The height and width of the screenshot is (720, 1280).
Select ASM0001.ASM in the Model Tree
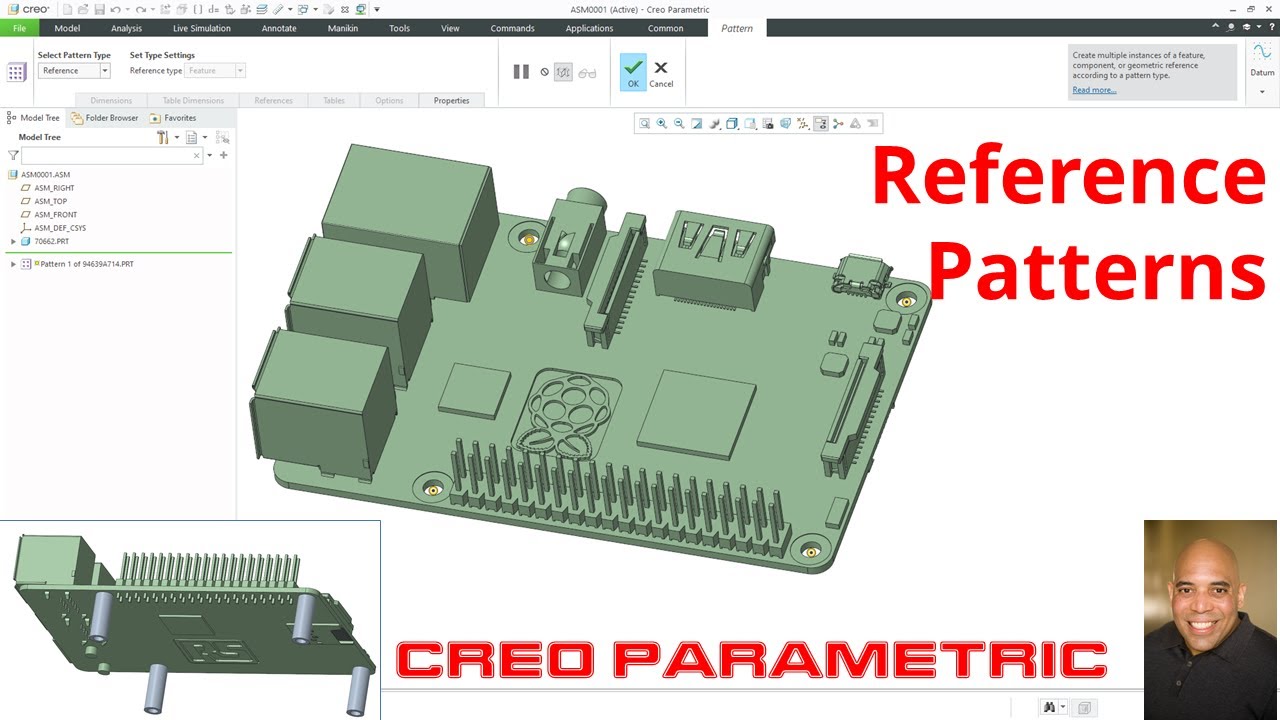[x=45, y=175]
